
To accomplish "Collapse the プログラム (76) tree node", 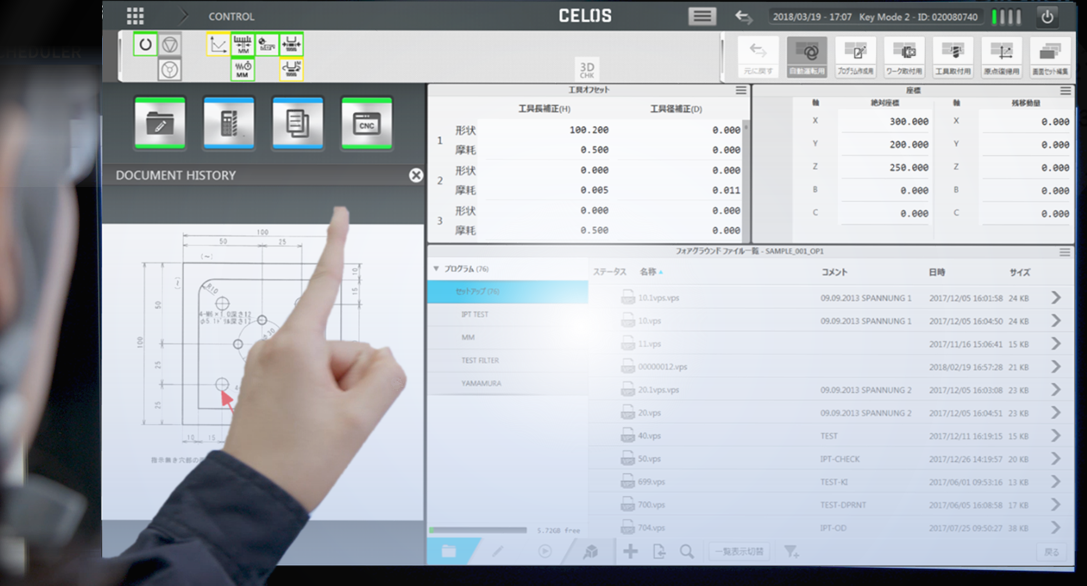I will tap(436, 268).
